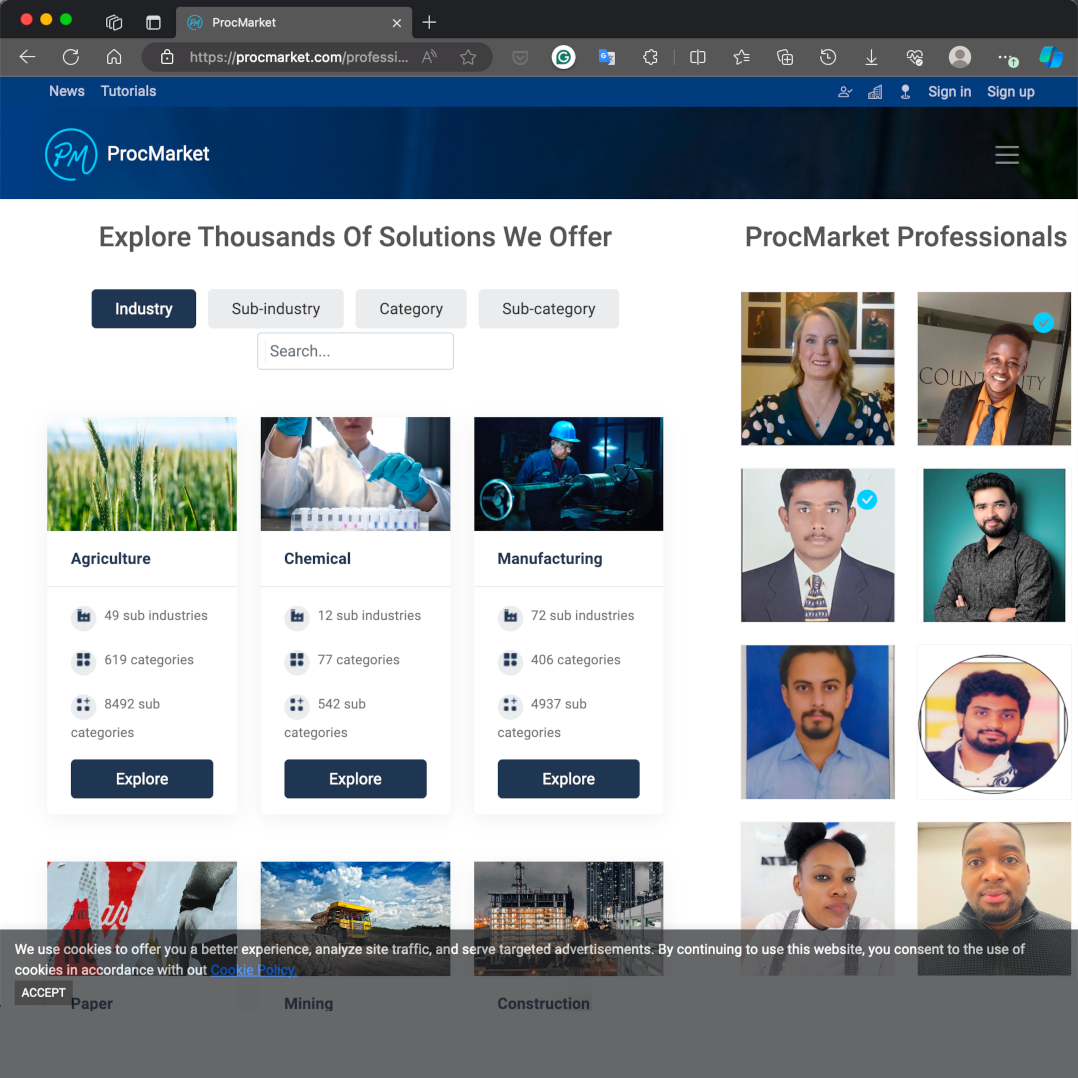1078x1078 pixels.
Task: Open browser essentials heart icon
Action: click(x=914, y=57)
